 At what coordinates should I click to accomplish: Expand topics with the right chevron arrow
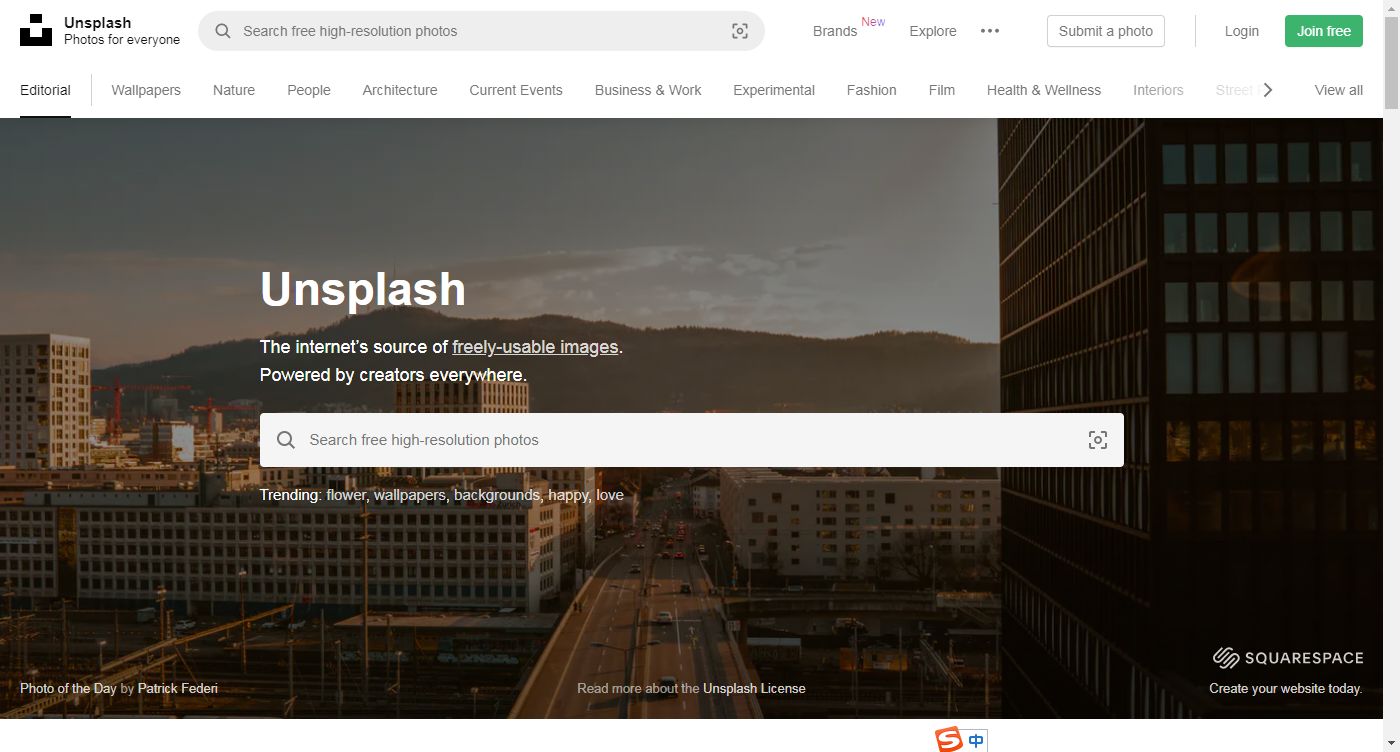(1268, 90)
